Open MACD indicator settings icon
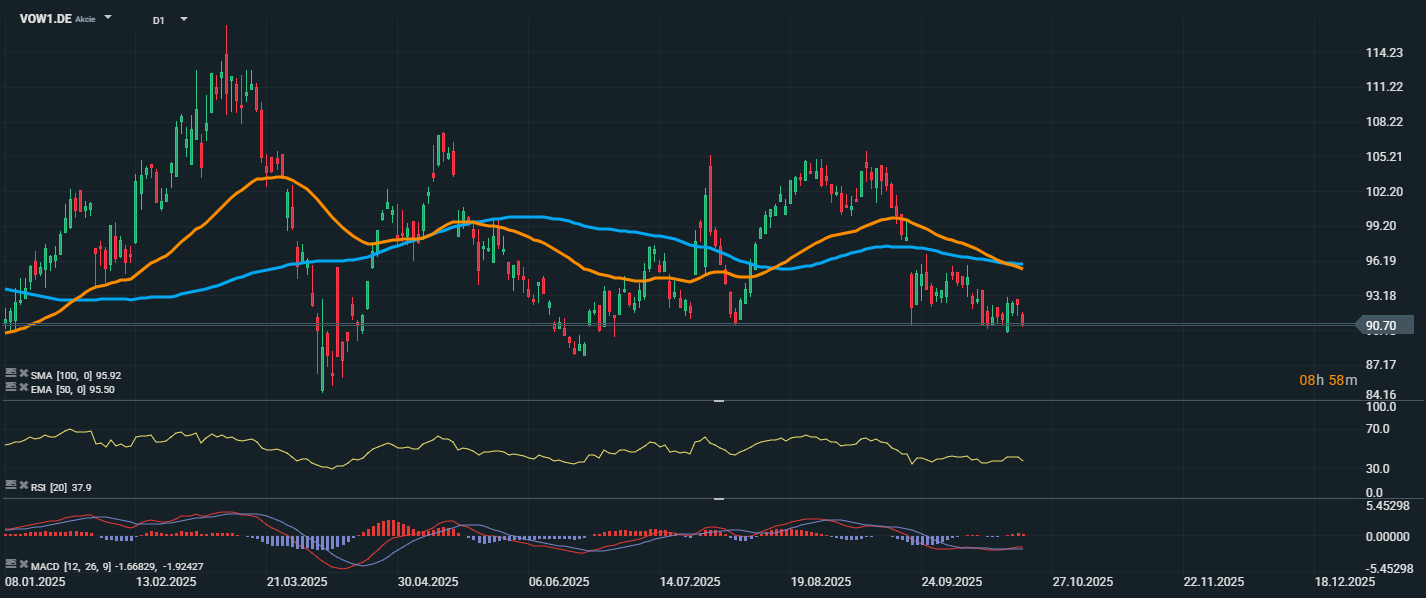Screen dimensions: 1426x598 (10, 564)
